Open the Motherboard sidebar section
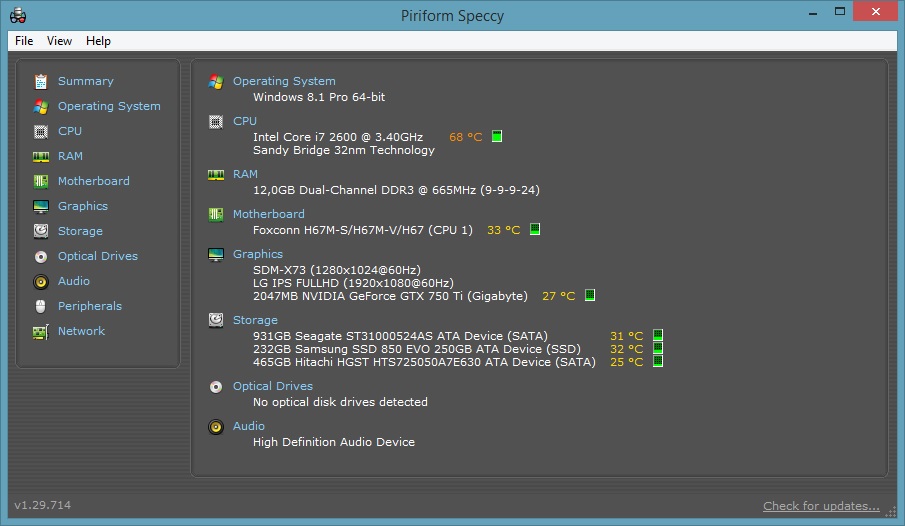905x526 pixels. 94,181
